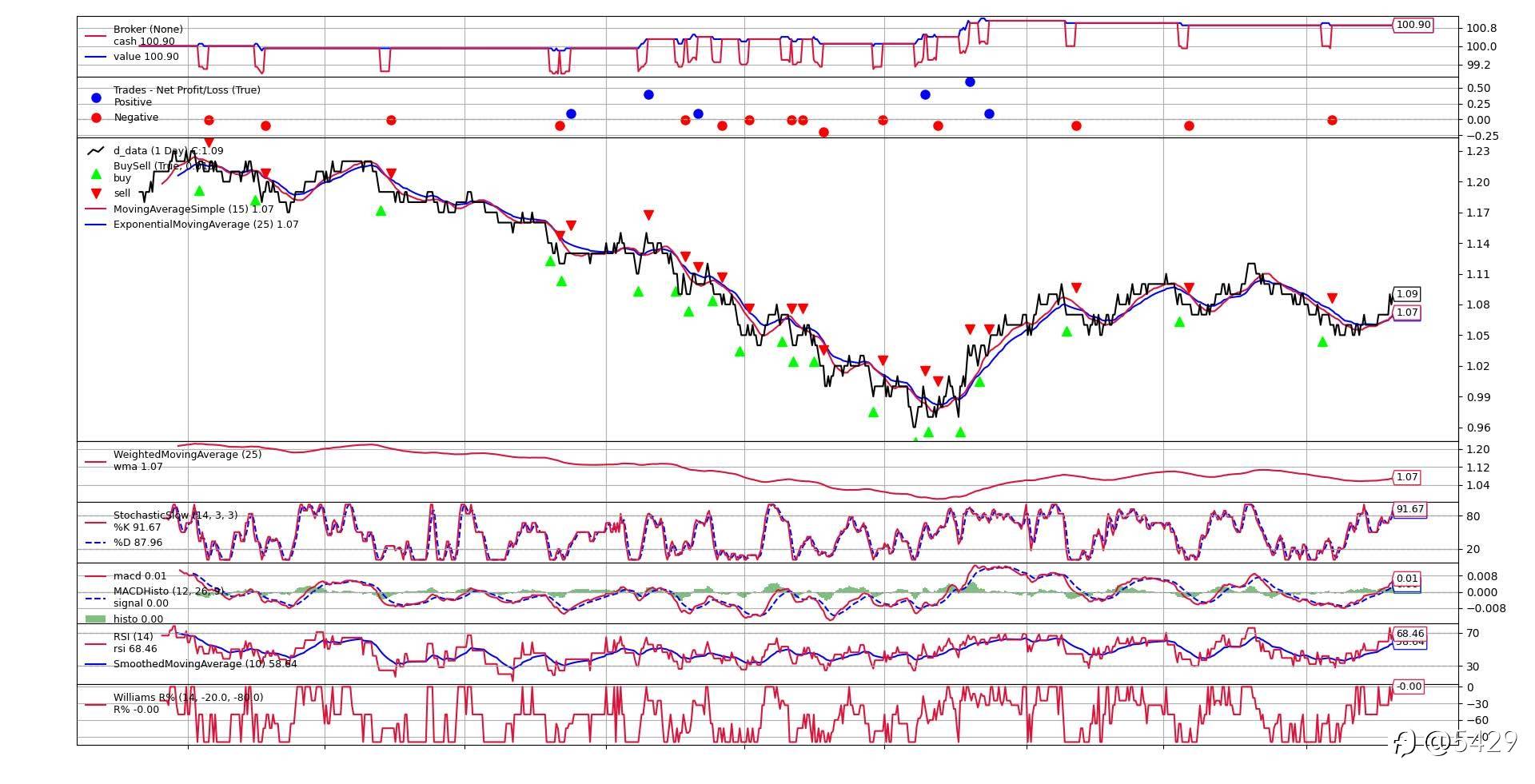
Task: Click the 1.09 closing price tag
Action: click(x=1407, y=293)
